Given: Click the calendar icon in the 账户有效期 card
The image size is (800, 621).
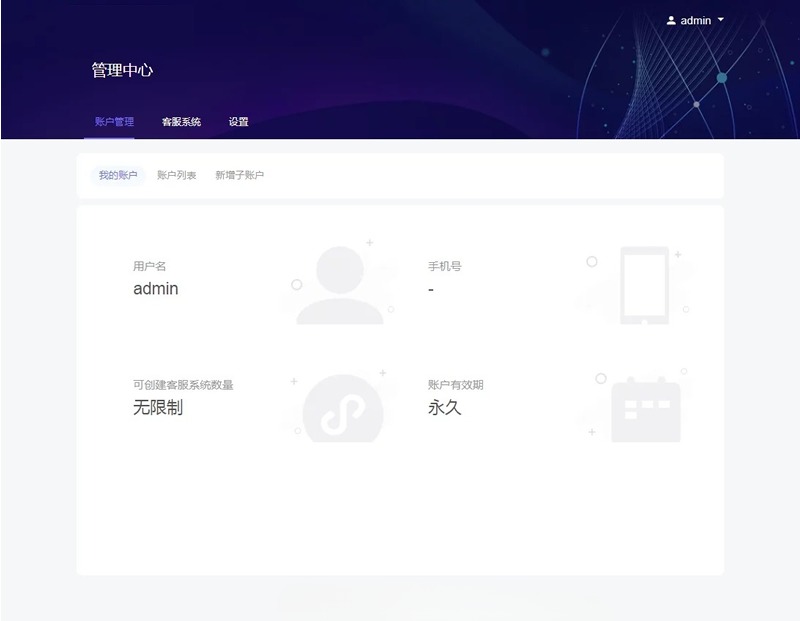Looking at the screenshot, I should [644, 407].
